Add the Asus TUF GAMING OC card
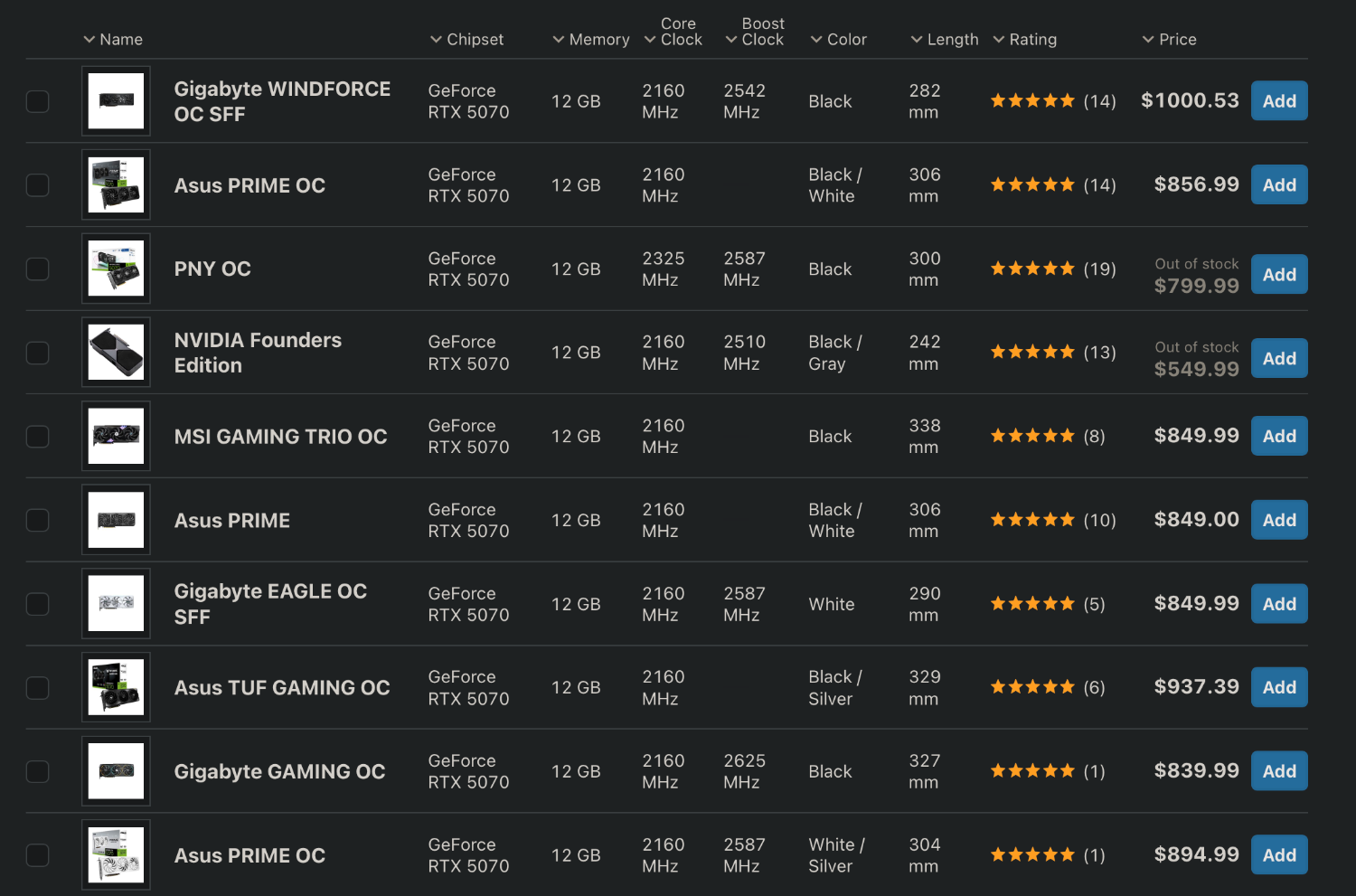The height and width of the screenshot is (896, 1356). tap(1279, 687)
